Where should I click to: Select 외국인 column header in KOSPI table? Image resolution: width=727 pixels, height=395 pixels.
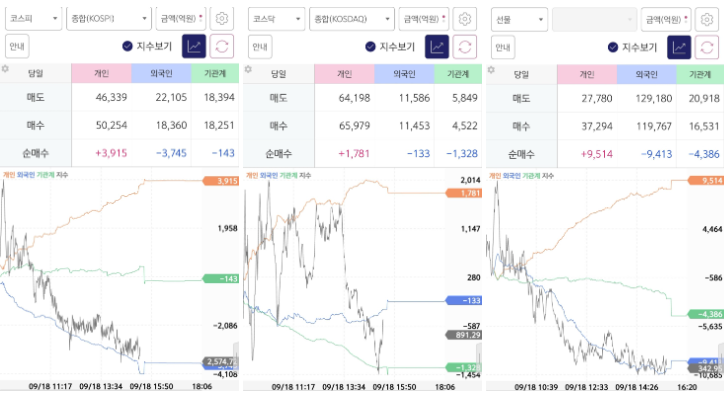161,73
